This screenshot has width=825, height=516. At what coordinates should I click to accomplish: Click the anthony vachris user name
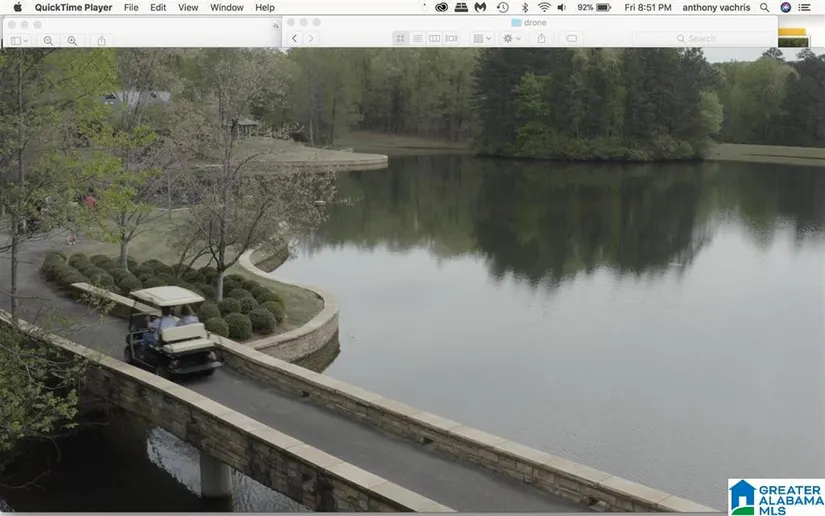(x=716, y=7)
